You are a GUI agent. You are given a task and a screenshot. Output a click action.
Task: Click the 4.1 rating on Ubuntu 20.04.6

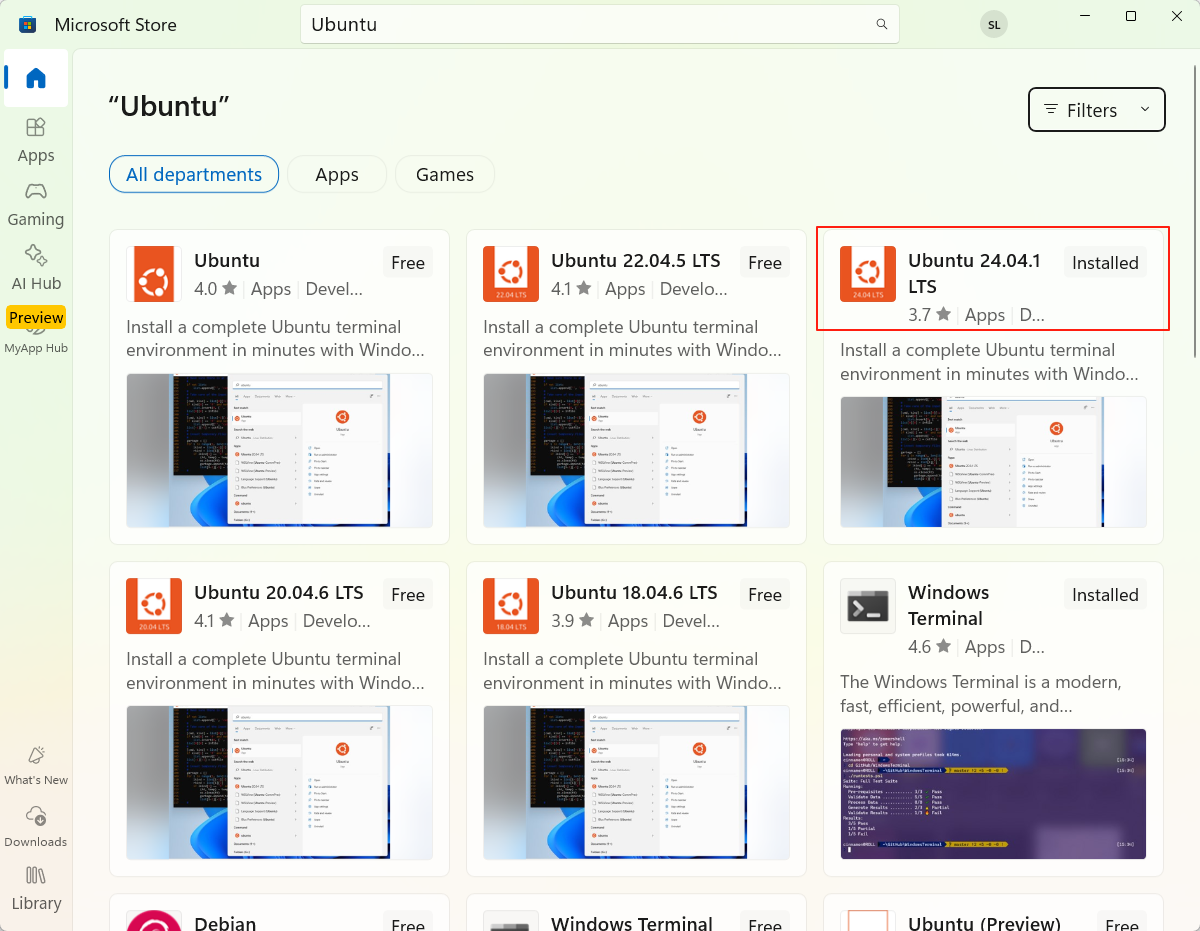(x=216, y=621)
